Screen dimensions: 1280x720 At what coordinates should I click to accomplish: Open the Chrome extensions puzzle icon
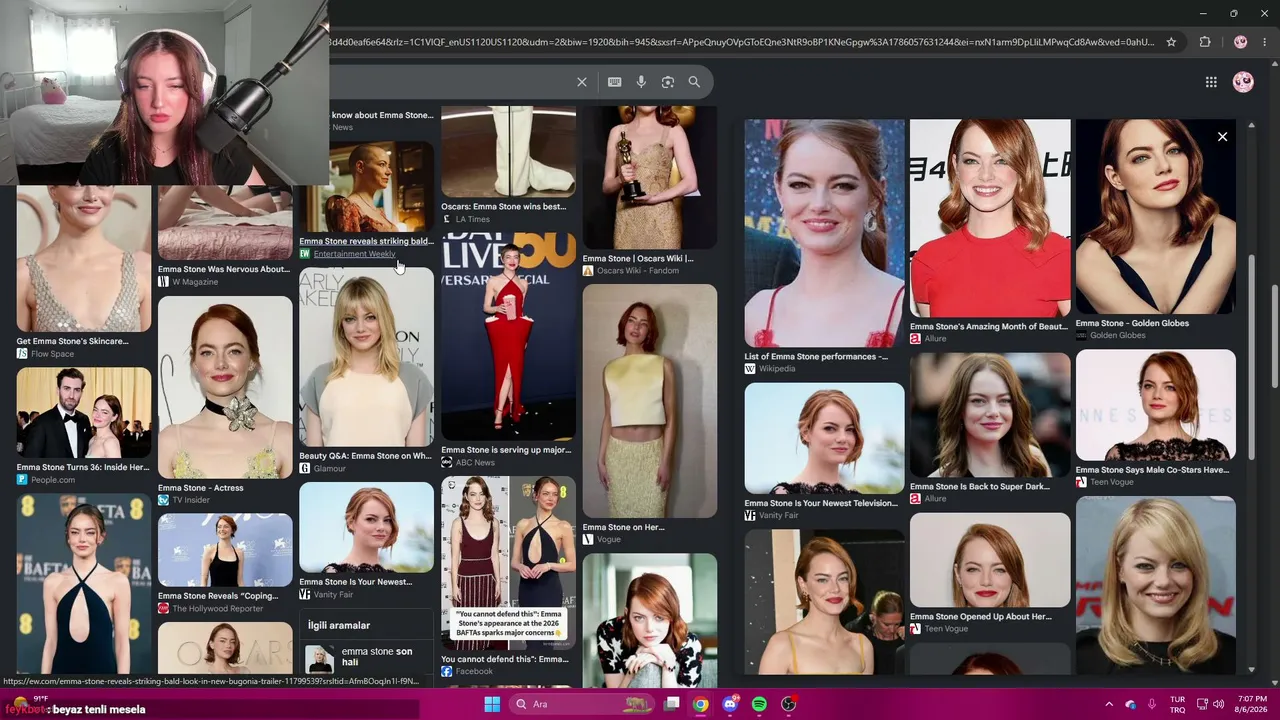1205,42
